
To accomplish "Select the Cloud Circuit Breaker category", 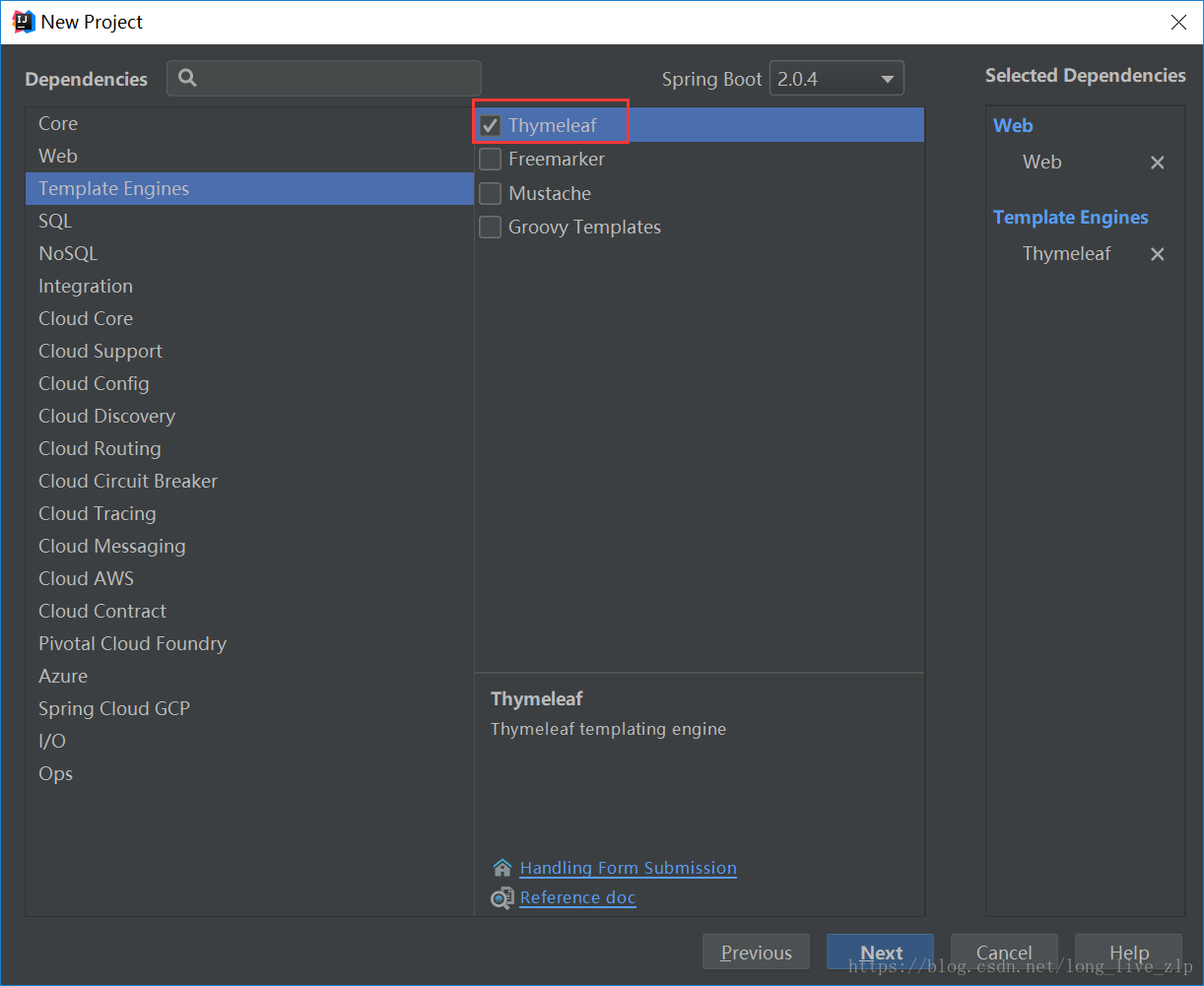I will tap(249, 481).
